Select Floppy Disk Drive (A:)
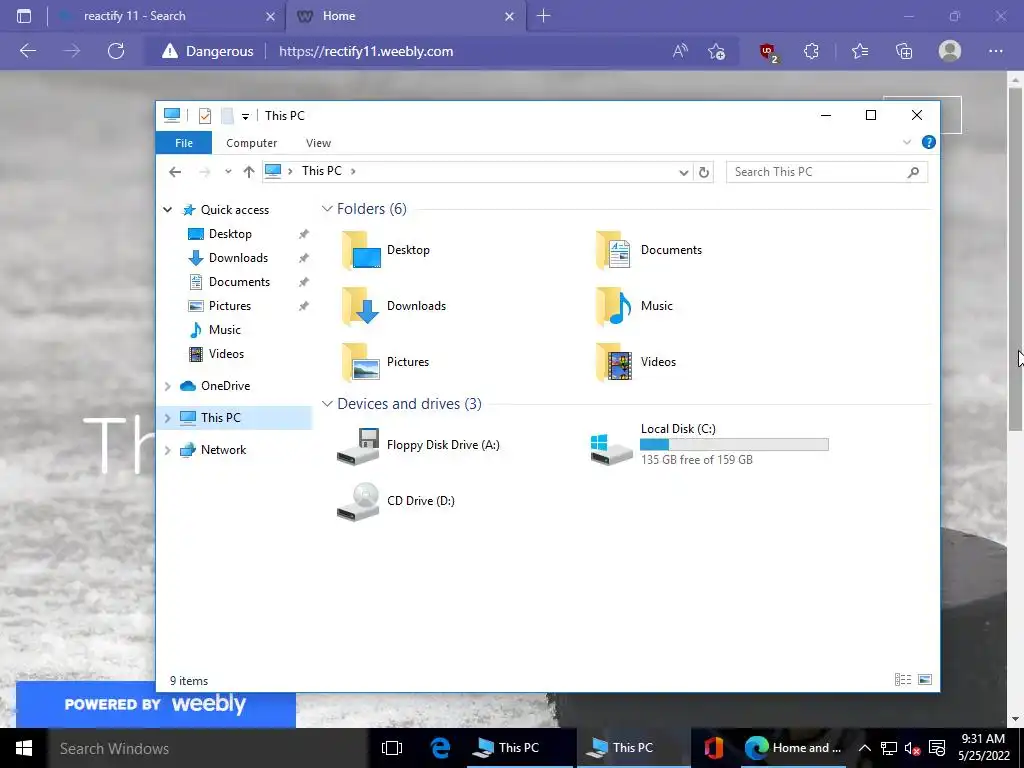This screenshot has height=768, width=1024. 419,445
